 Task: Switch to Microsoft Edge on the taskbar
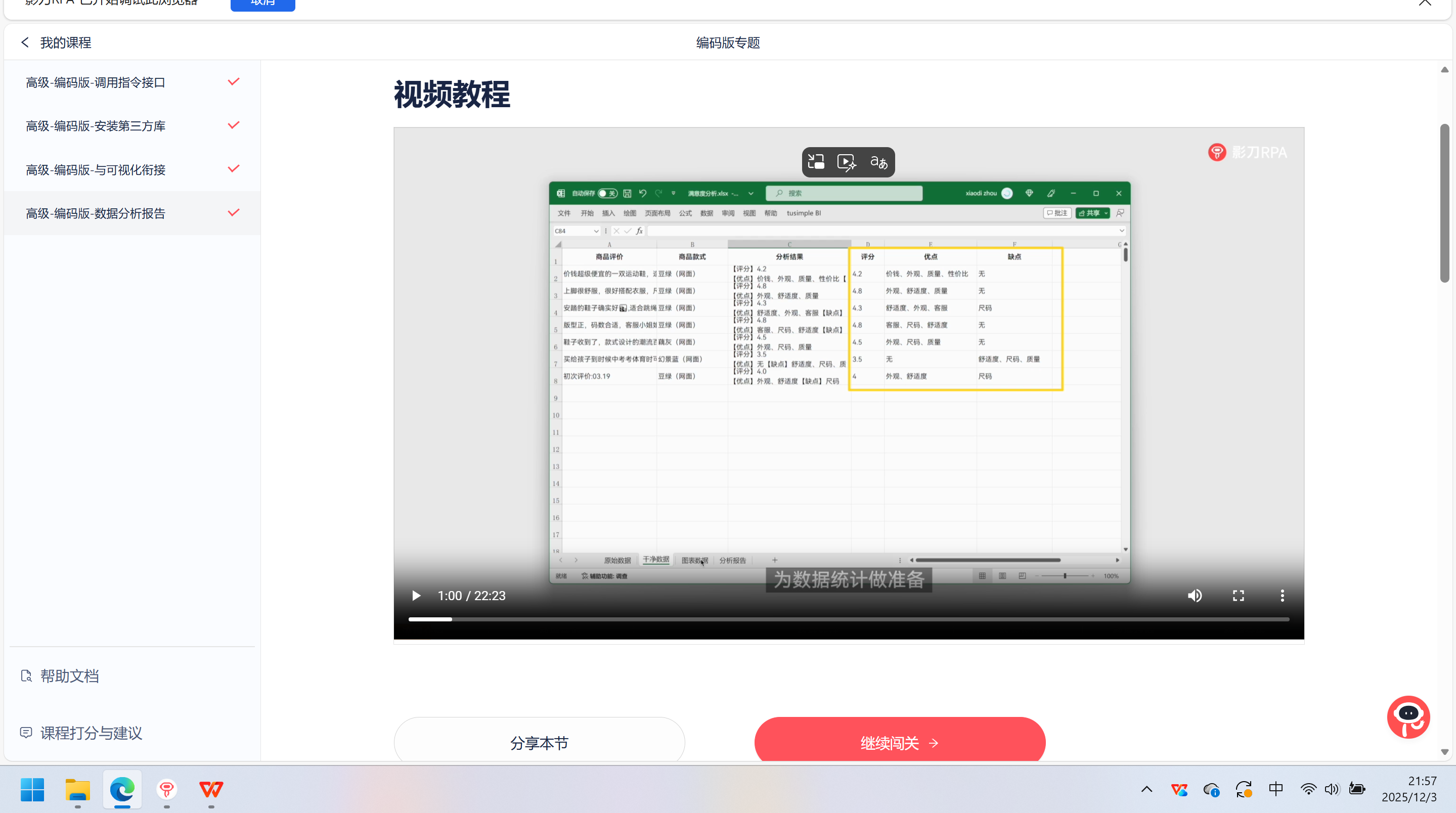(x=122, y=789)
